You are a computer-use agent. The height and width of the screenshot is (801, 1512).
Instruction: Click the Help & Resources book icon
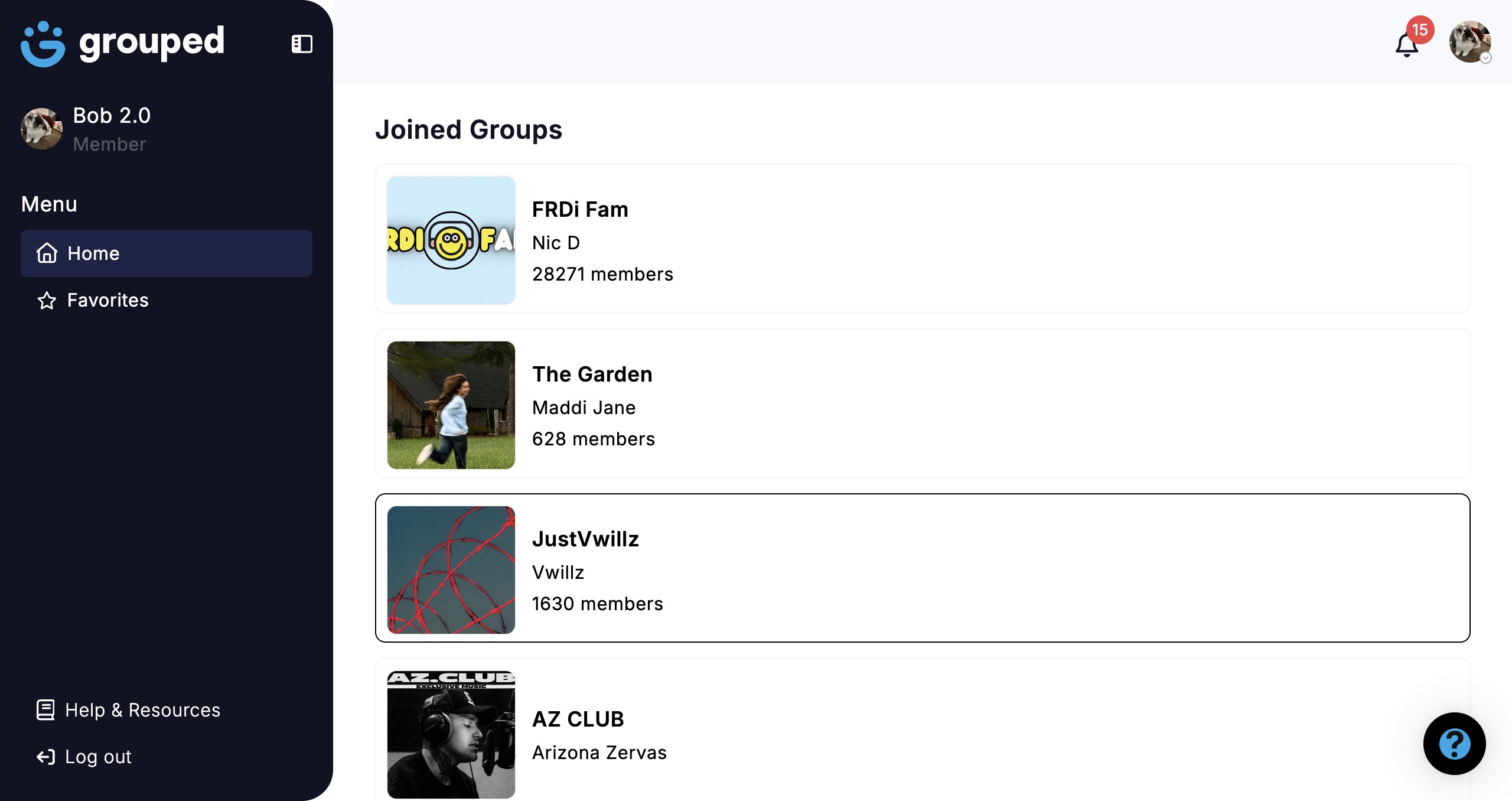(x=45, y=710)
